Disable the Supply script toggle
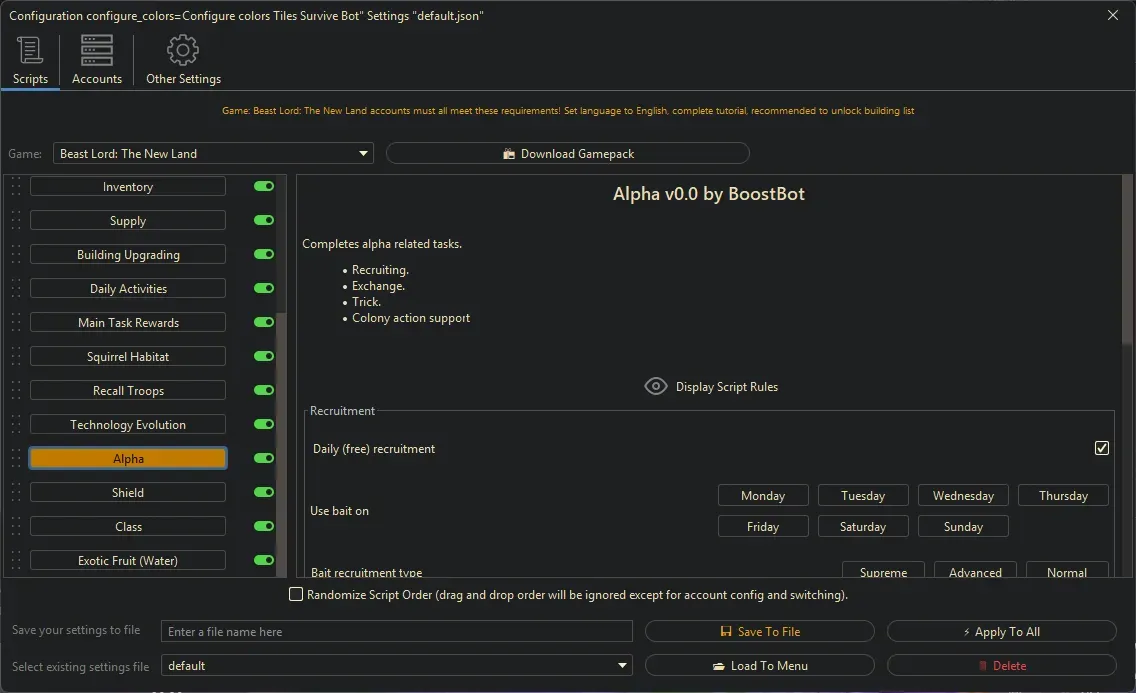The width and height of the screenshot is (1136, 693). (264, 221)
